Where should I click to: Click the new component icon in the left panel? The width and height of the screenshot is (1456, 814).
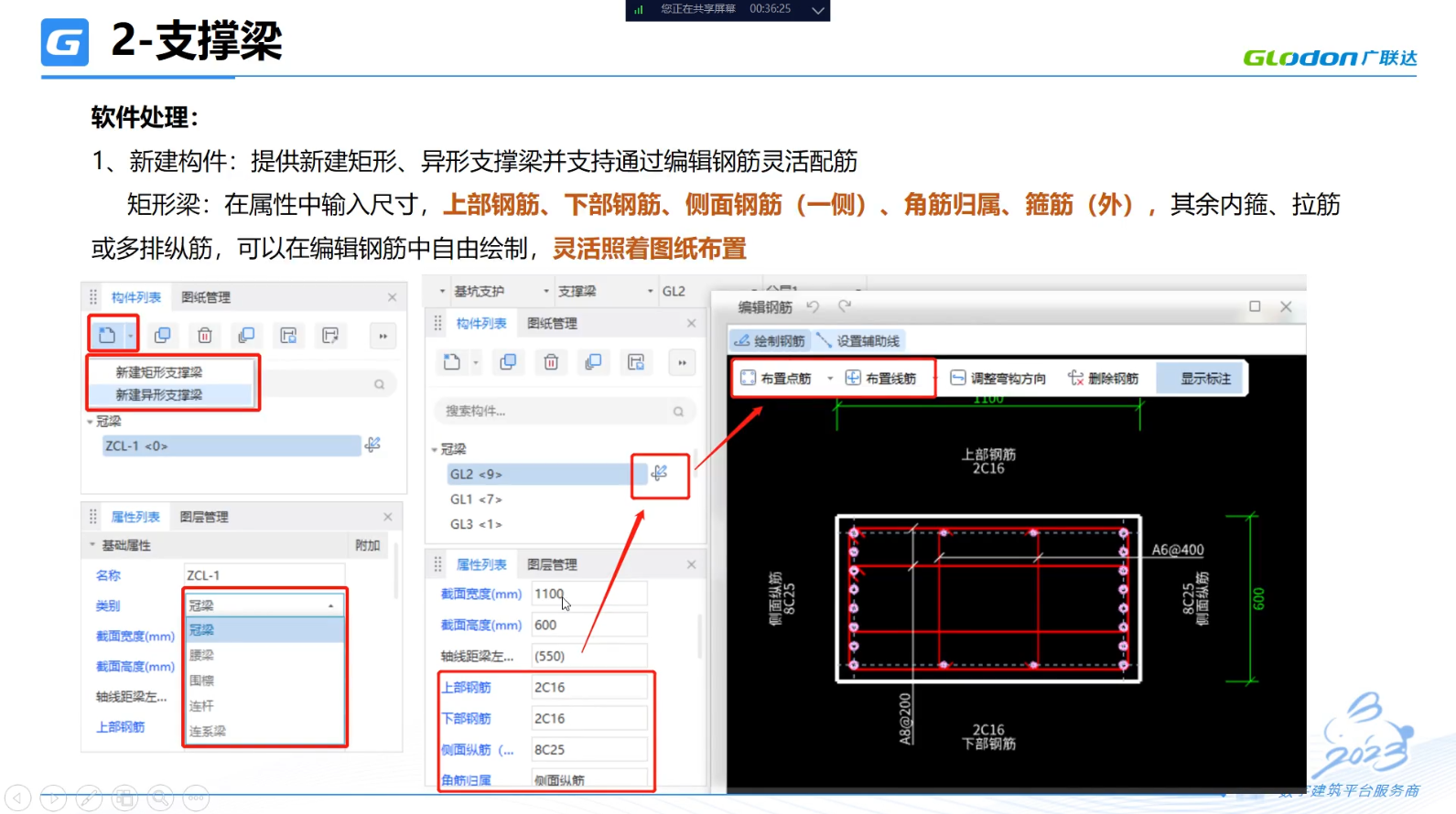[107, 335]
